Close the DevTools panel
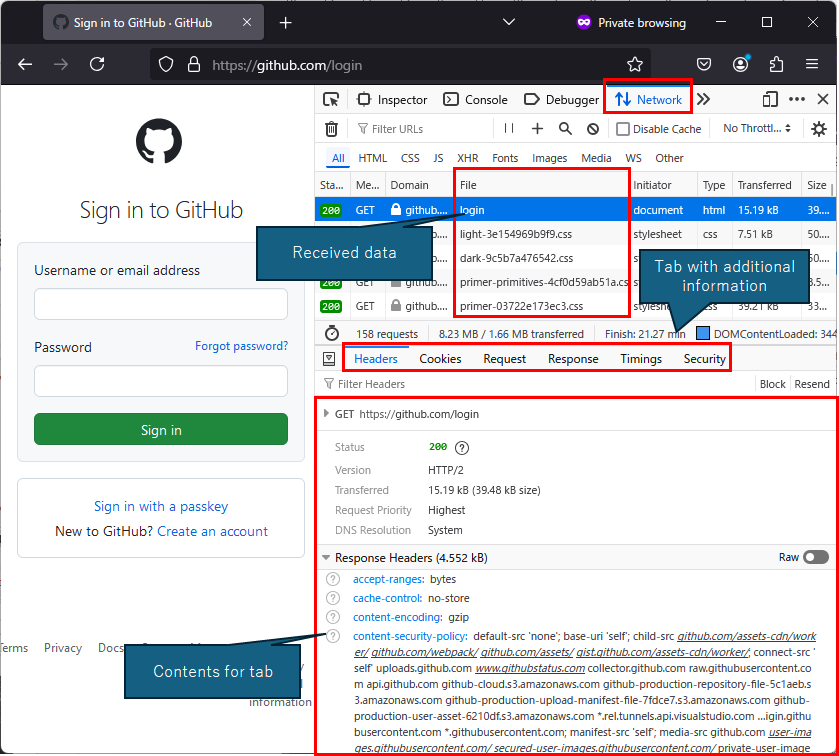Viewport: 839px width, 756px height. tap(823, 100)
